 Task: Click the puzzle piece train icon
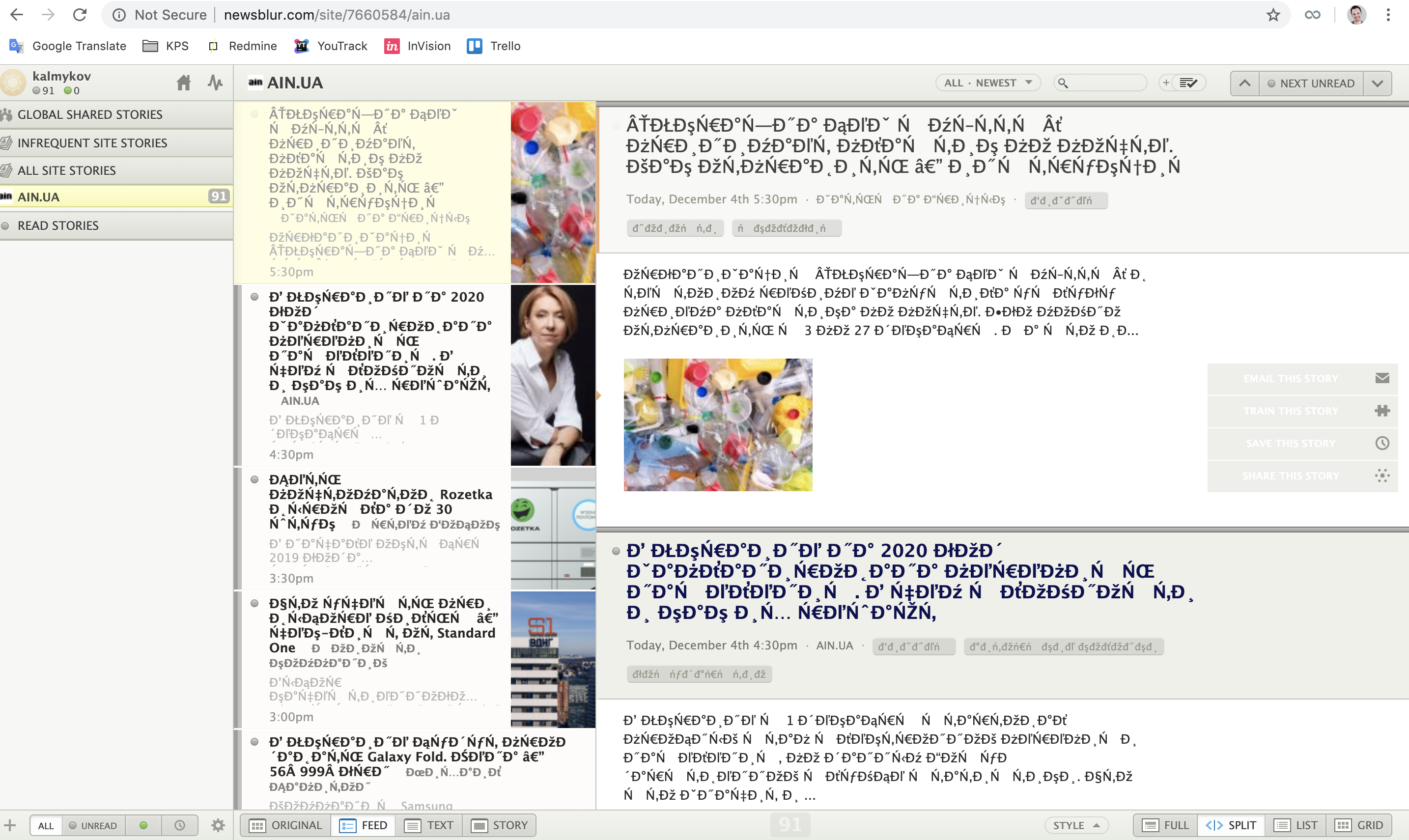click(1382, 411)
